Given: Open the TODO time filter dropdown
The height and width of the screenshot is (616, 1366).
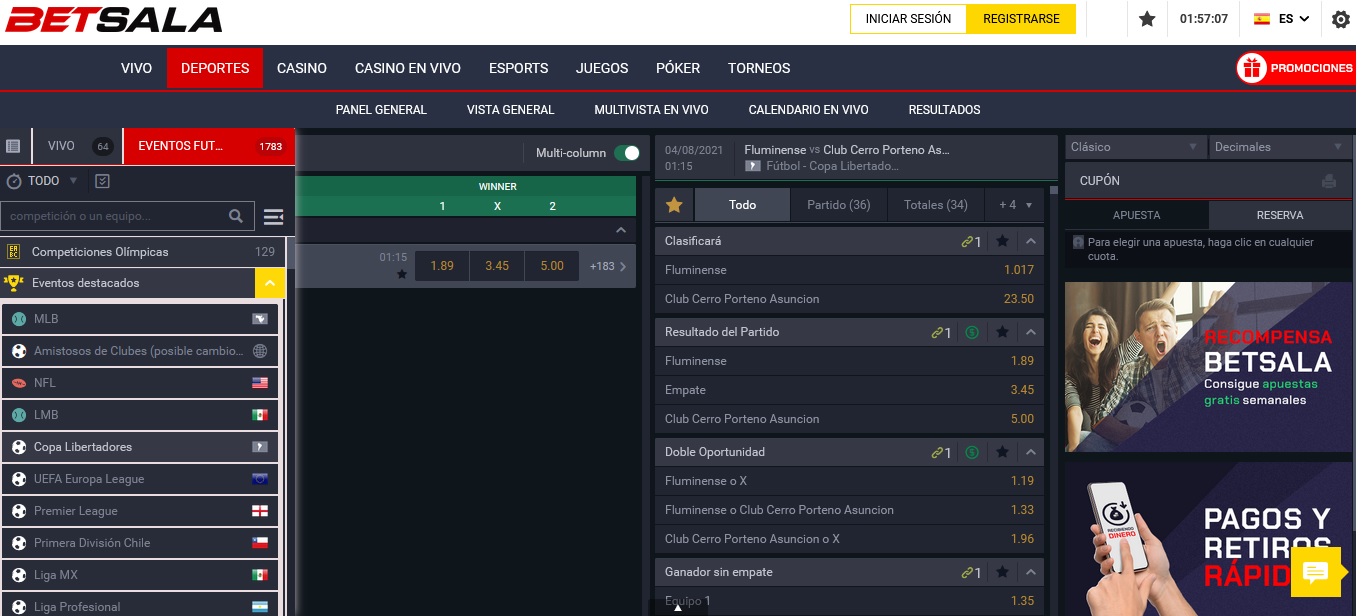Looking at the screenshot, I should click(52, 181).
